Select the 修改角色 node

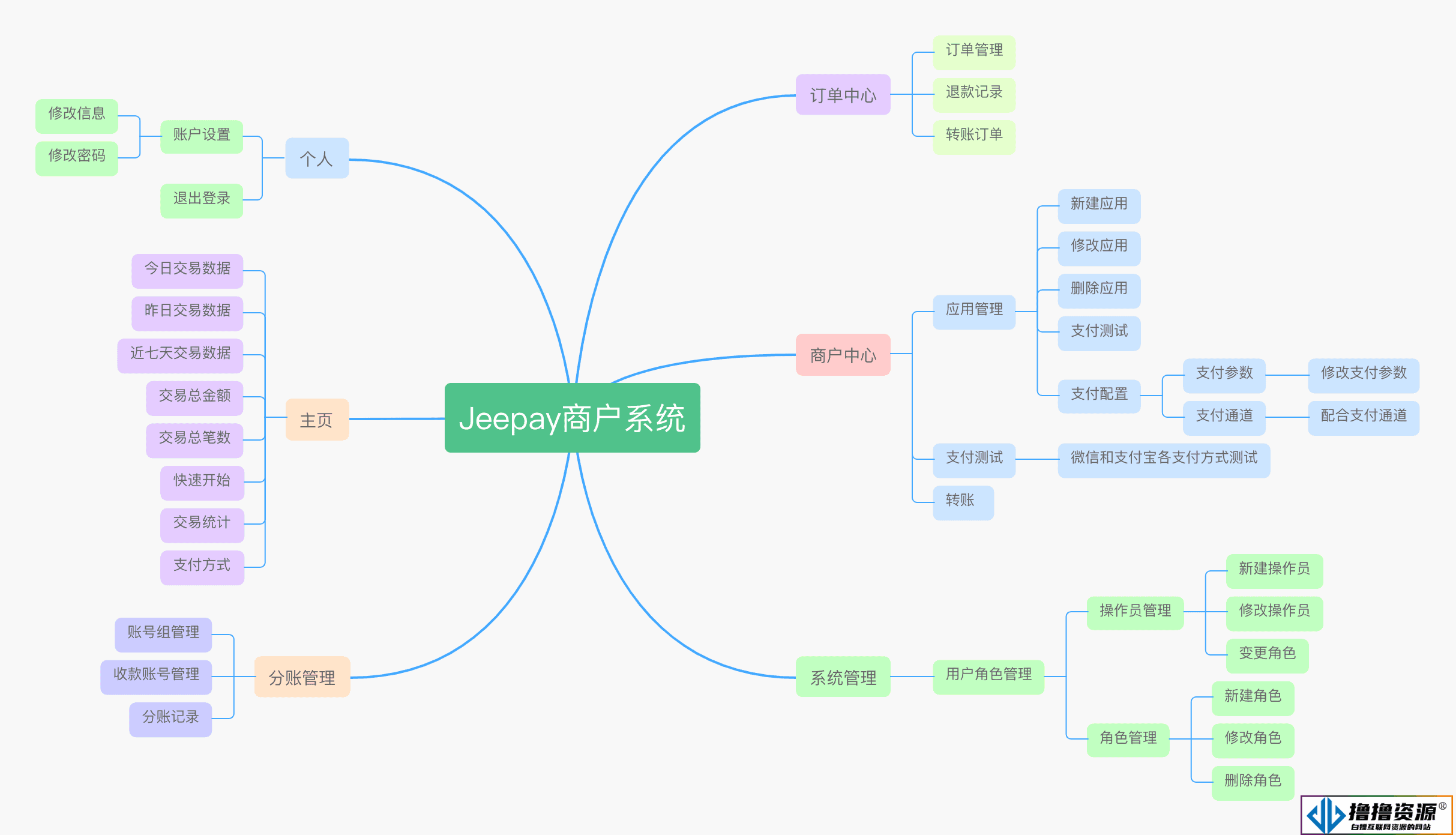[1253, 740]
